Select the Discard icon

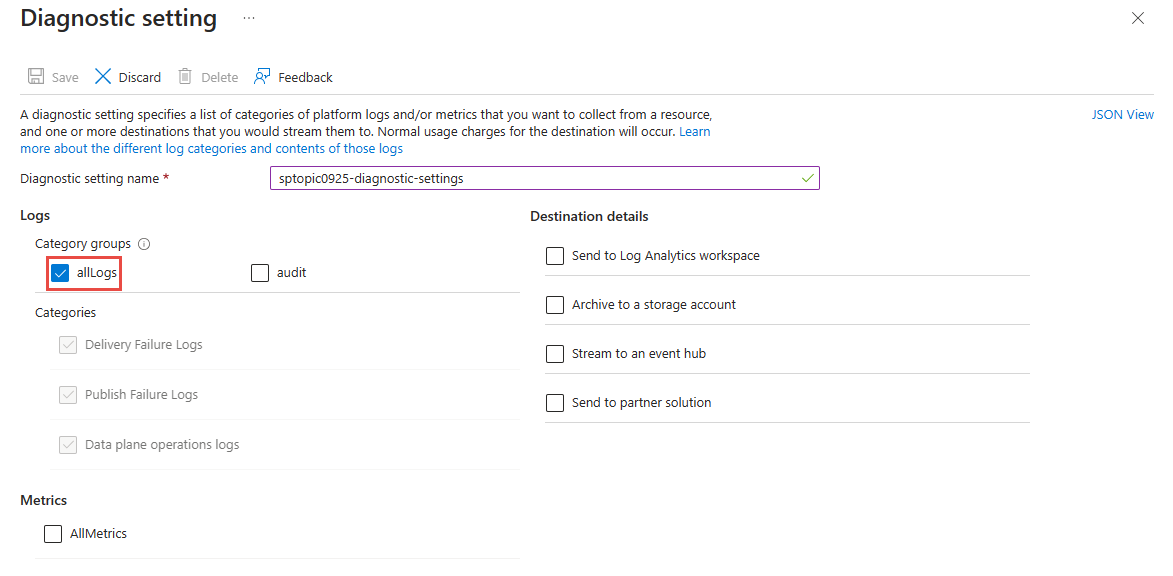[x=103, y=76]
